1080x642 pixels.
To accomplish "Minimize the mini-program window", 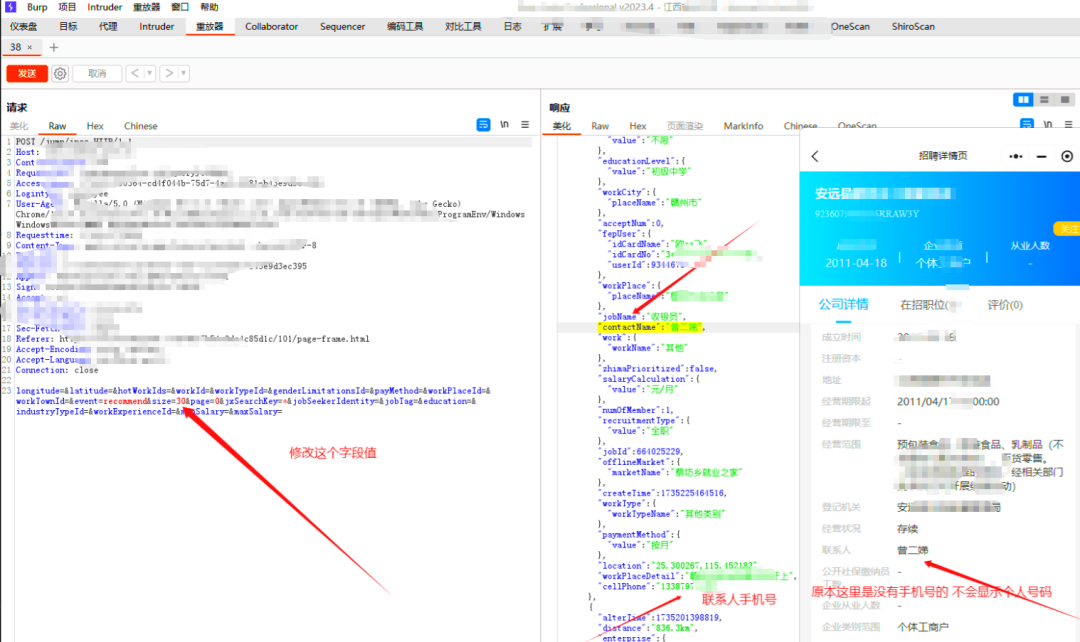I will click(1041, 156).
